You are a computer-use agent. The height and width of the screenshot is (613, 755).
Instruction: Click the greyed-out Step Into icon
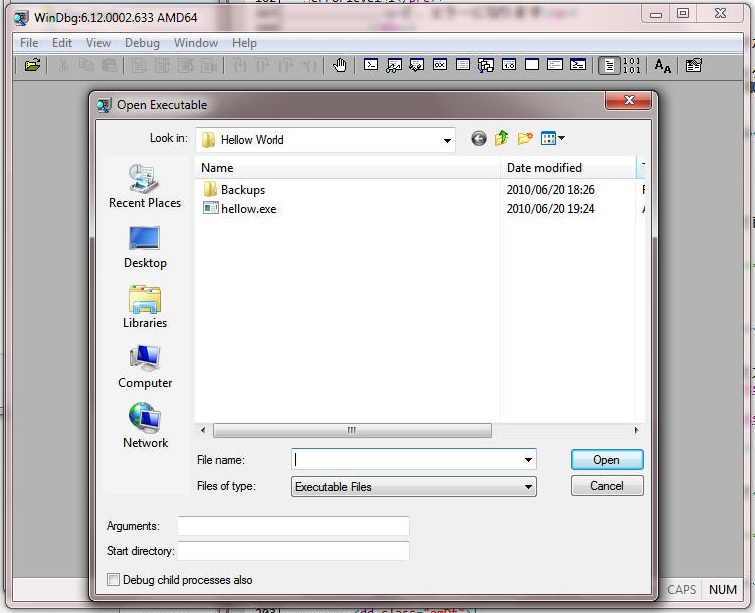coord(239,65)
